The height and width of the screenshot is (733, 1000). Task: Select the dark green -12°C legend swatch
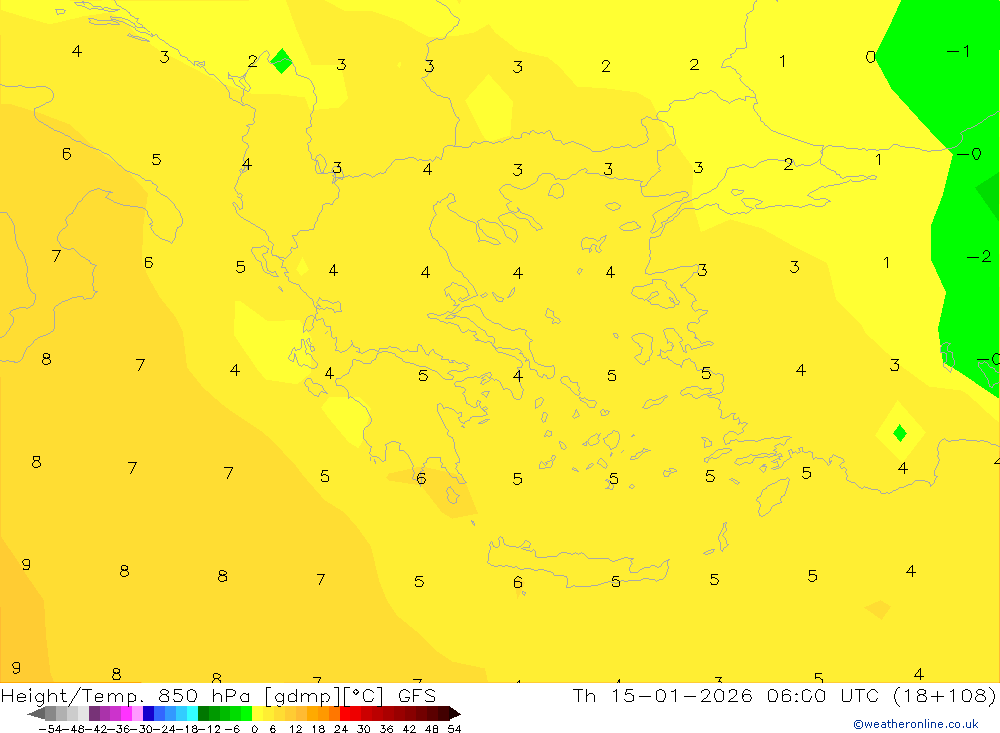[203, 713]
